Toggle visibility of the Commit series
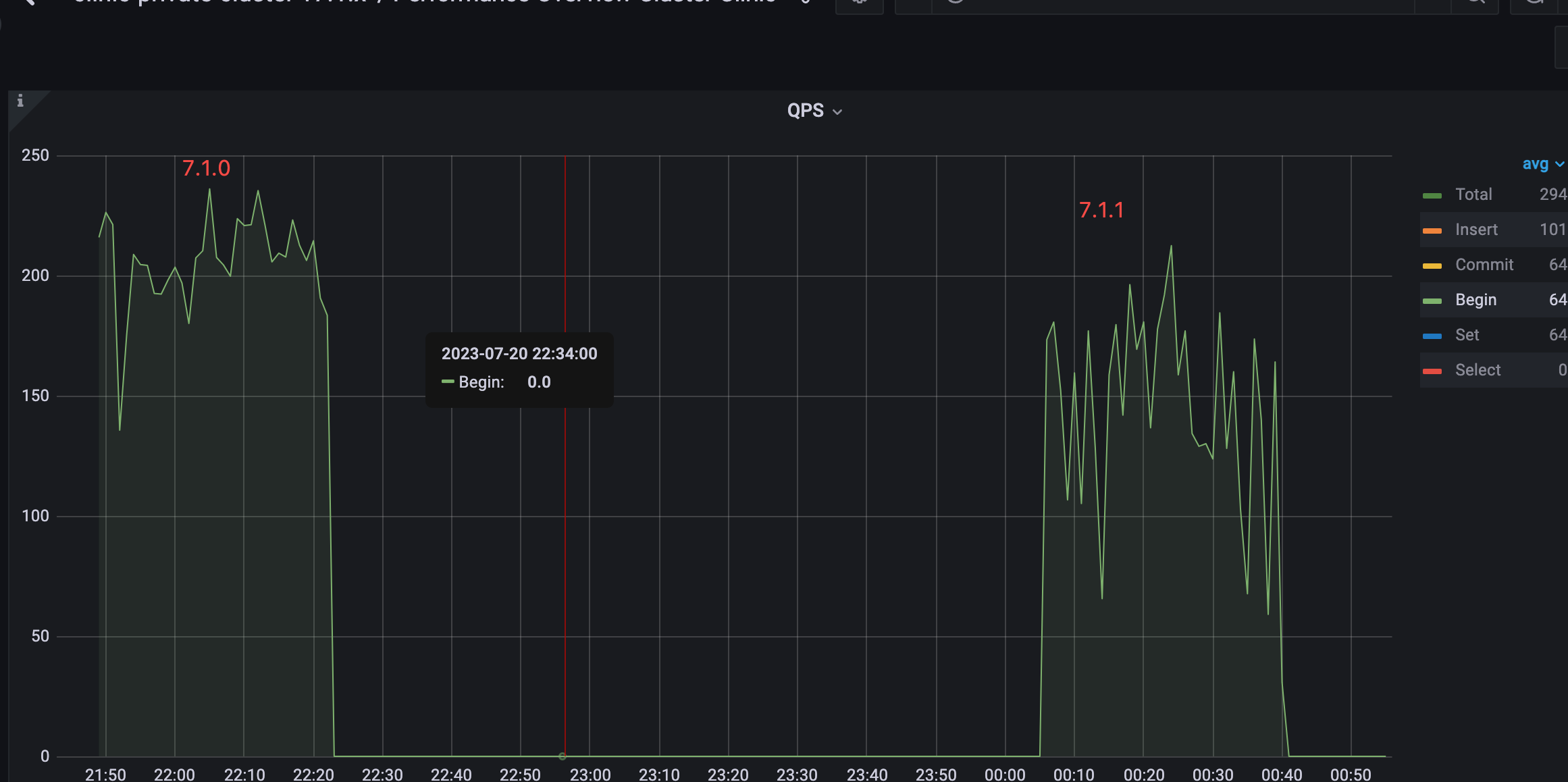1568x782 pixels. [1484, 265]
